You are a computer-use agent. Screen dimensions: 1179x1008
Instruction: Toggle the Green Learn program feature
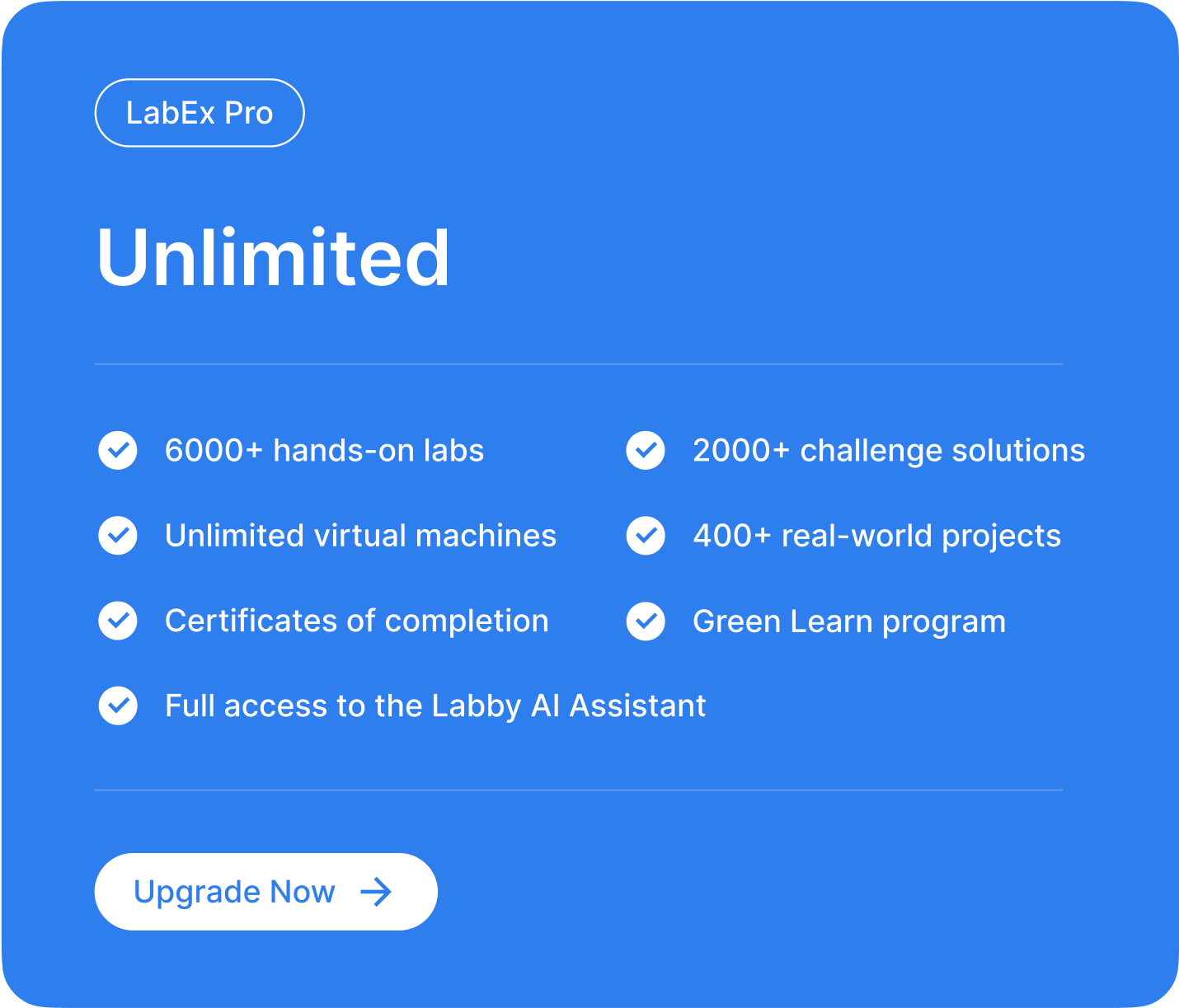pyautogui.click(x=849, y=621)
